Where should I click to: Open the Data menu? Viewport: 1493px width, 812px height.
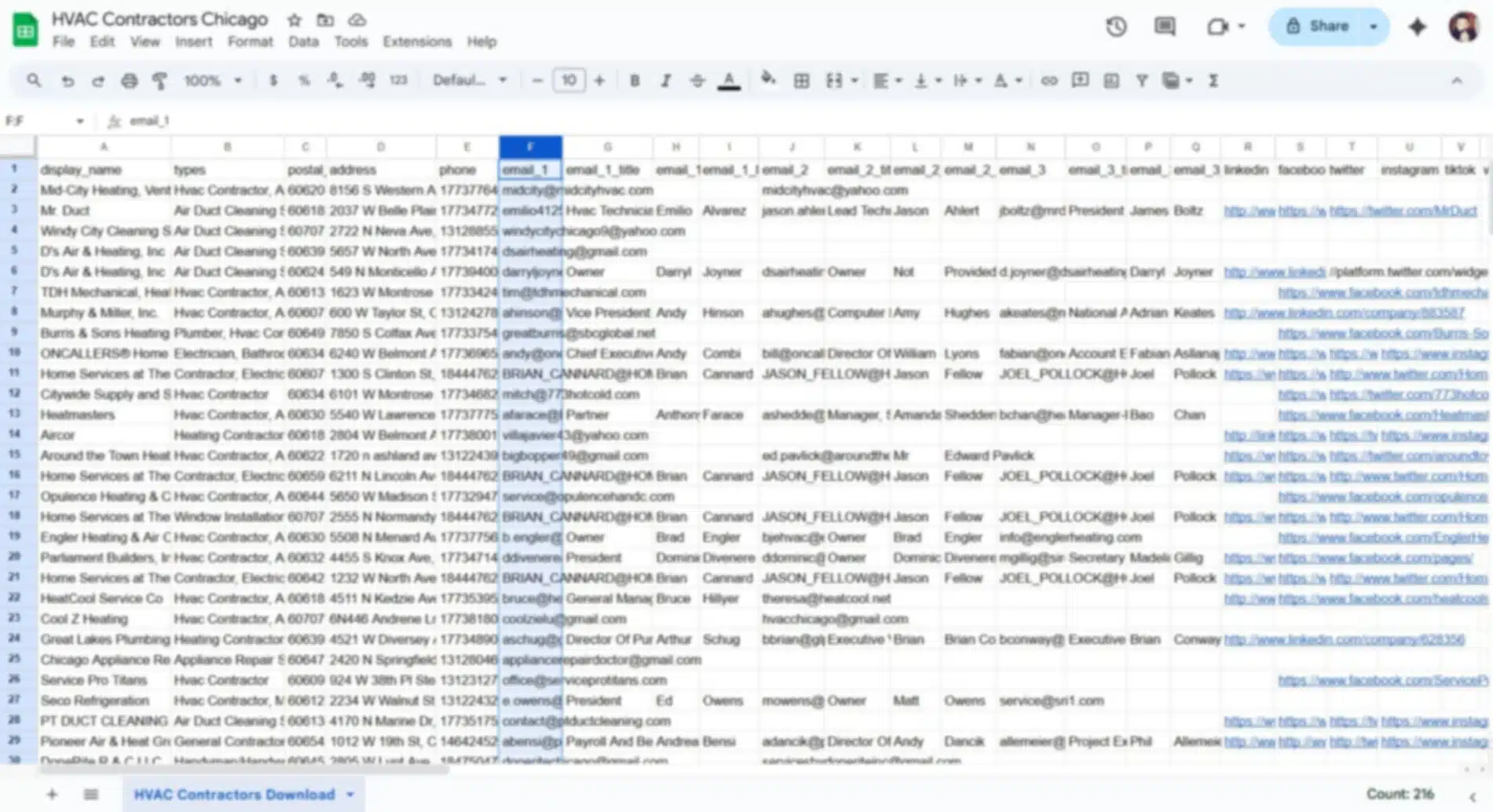(x=302, y=42)
